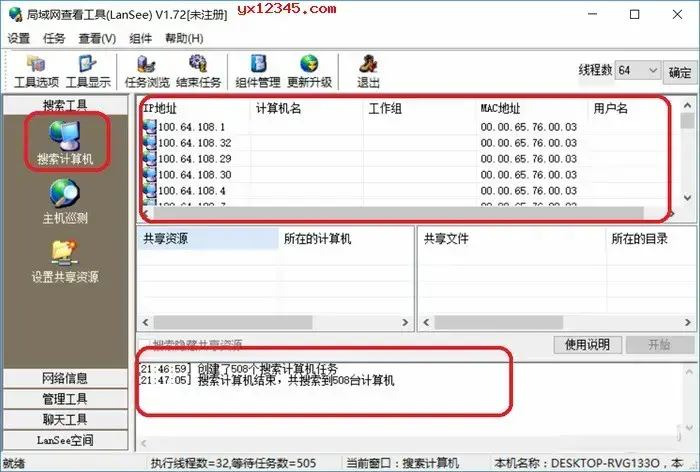The height and width of the screenshot is (472, 700).
Task: Open the 设置 menu
Action: pos(19,38)
